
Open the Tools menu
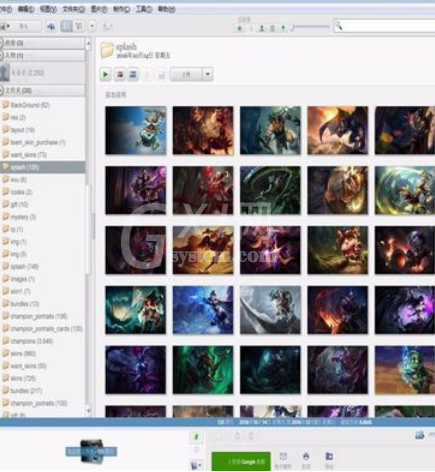144,9
